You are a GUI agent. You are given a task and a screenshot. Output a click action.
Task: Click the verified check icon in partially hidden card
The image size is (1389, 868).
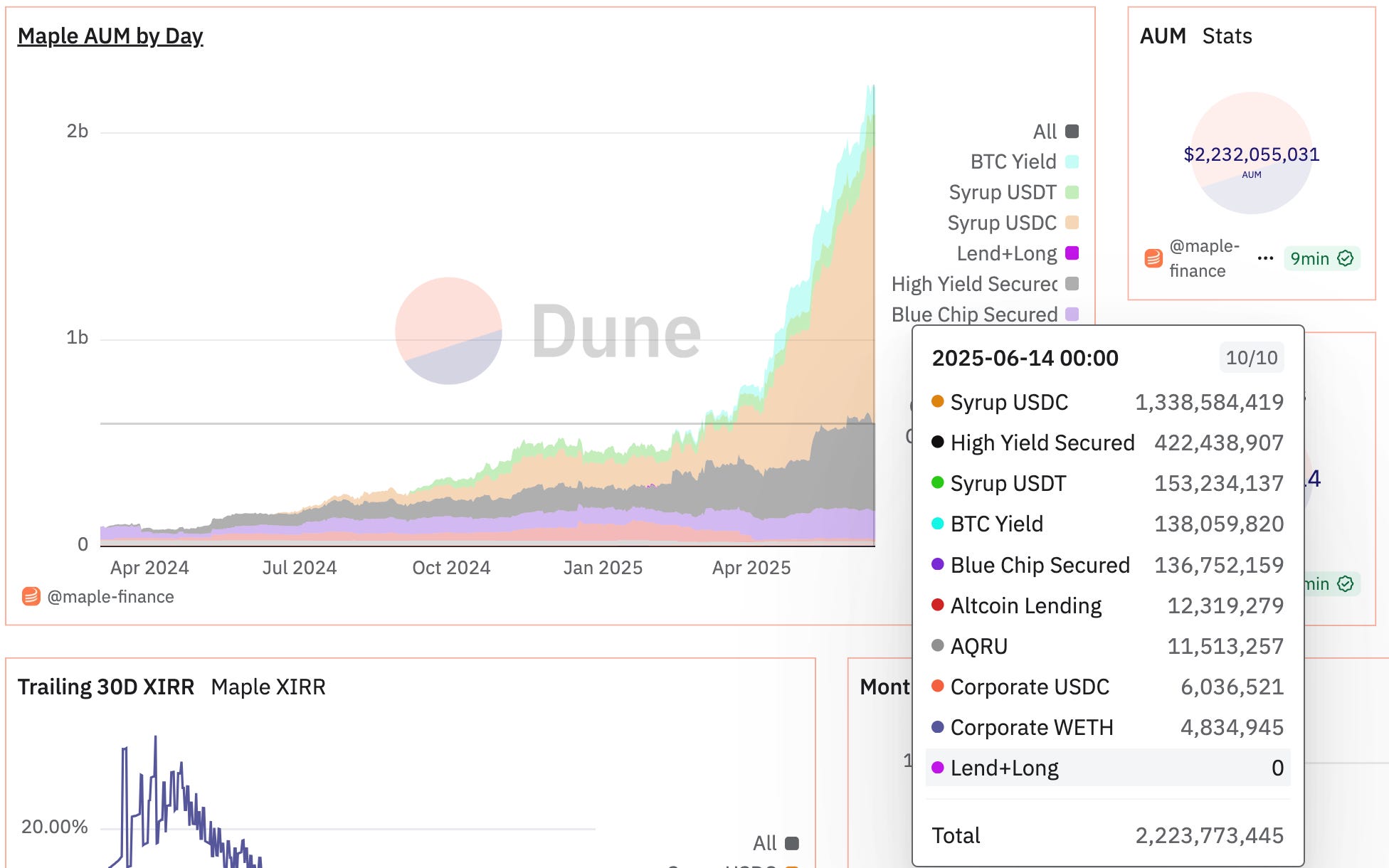pyautogui.click(x=1345, y=584)
